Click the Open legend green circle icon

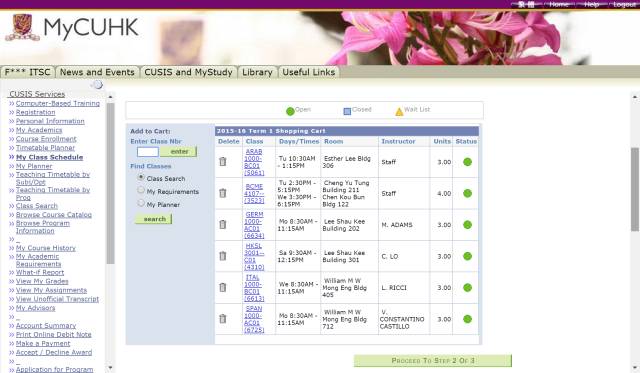290,111
